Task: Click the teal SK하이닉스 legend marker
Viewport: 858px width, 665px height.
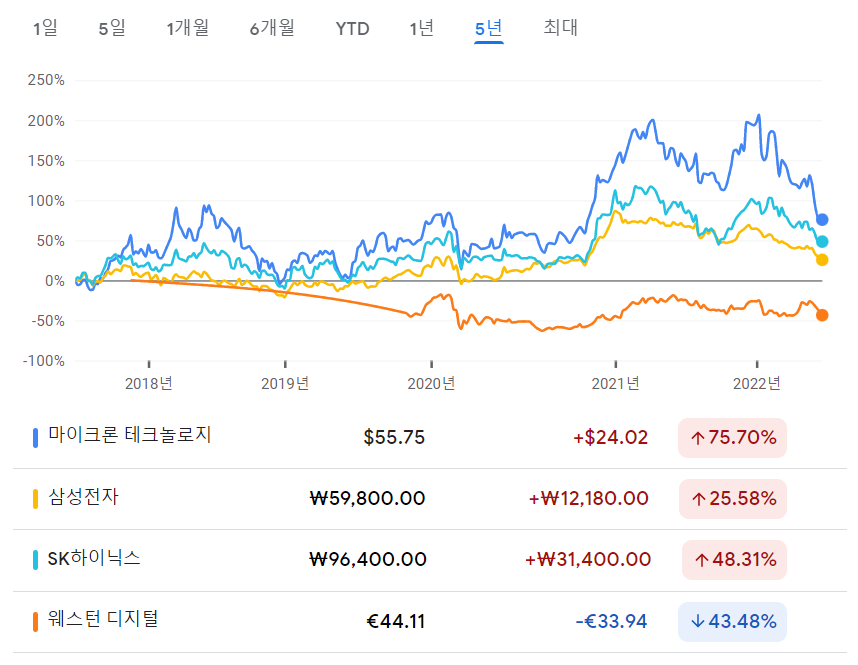Action: [36, 560]
